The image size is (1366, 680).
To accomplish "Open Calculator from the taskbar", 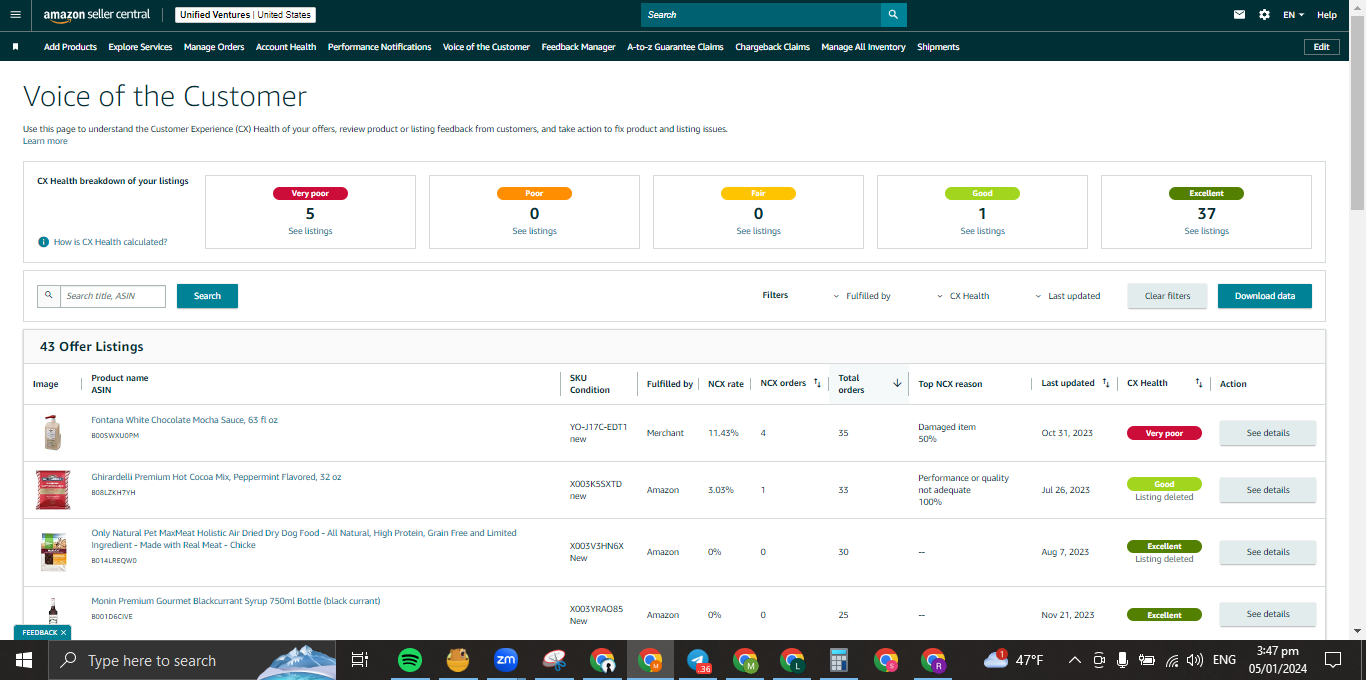I will click(839, 660).
